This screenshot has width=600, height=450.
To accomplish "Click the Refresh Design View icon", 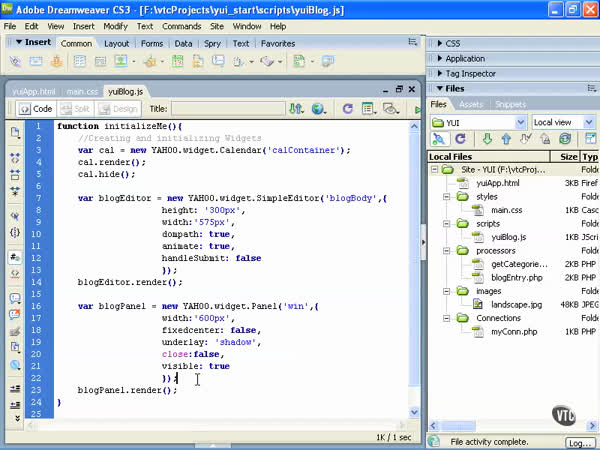I will coord(348,108).
